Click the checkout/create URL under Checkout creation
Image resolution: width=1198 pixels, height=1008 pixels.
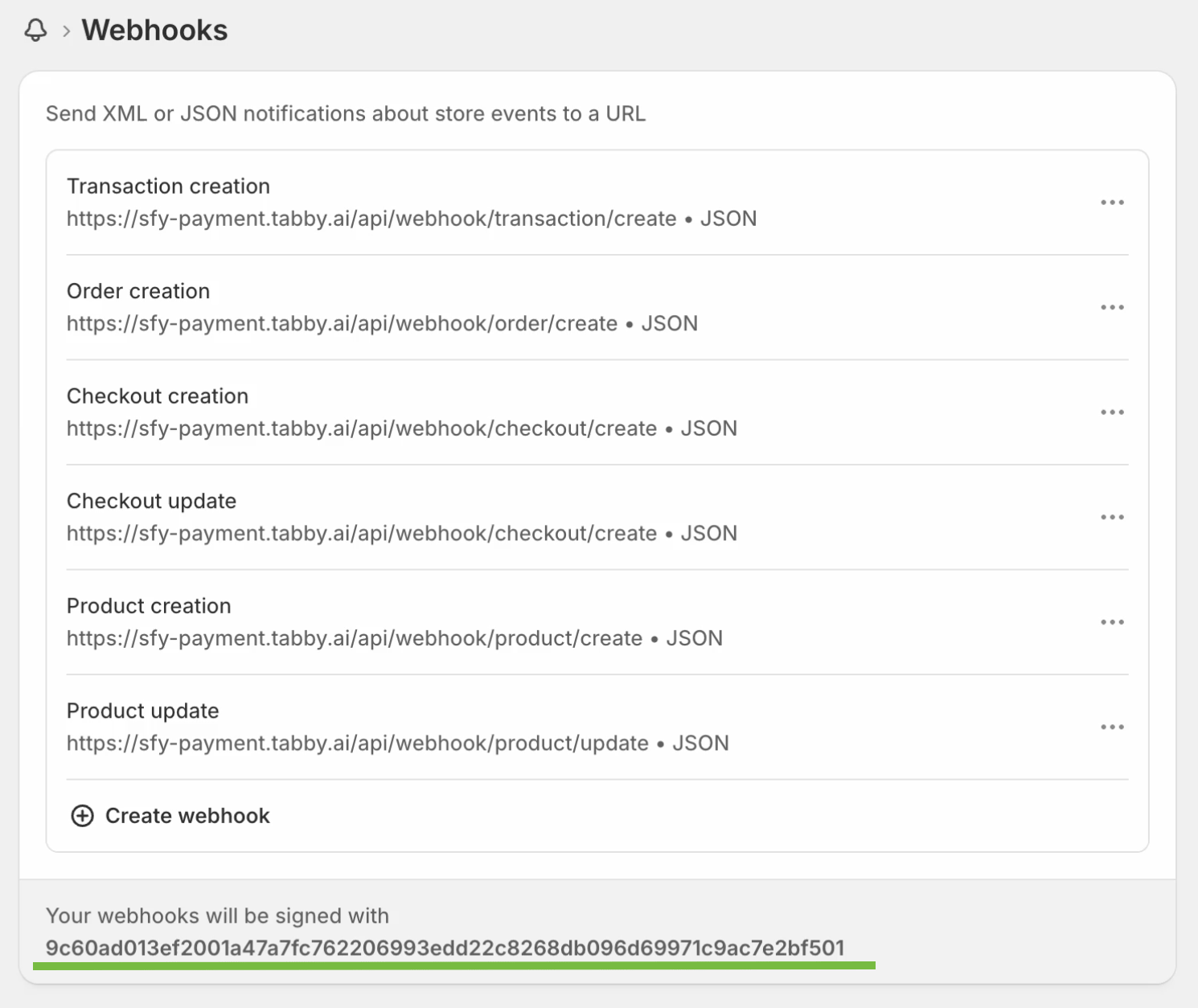click(x=362, y=428)
